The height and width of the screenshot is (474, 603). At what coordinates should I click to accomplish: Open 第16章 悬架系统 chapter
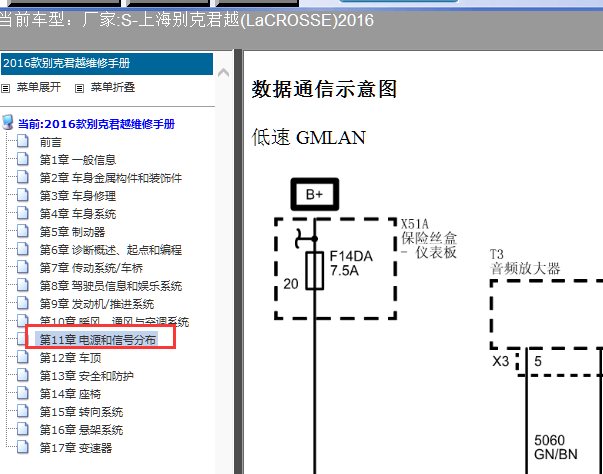pyautogui.click(x=81, y=430)
